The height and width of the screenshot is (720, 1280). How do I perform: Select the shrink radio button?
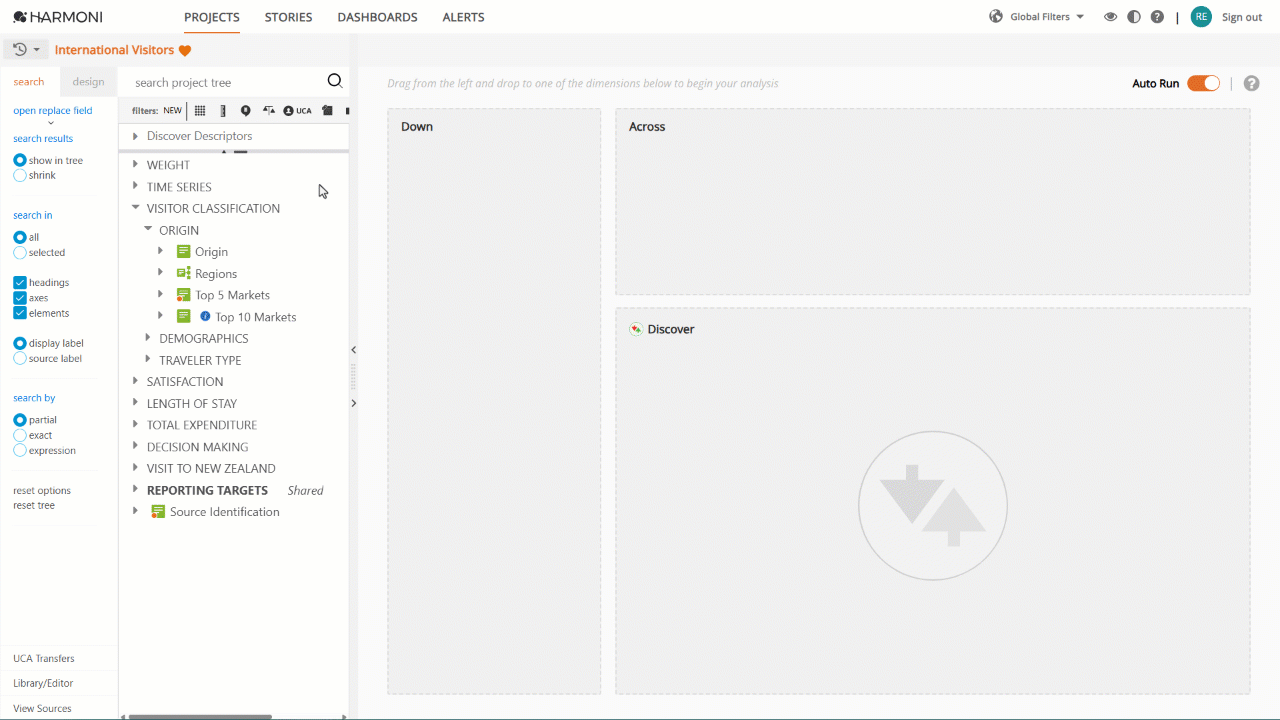pos(20,175)
